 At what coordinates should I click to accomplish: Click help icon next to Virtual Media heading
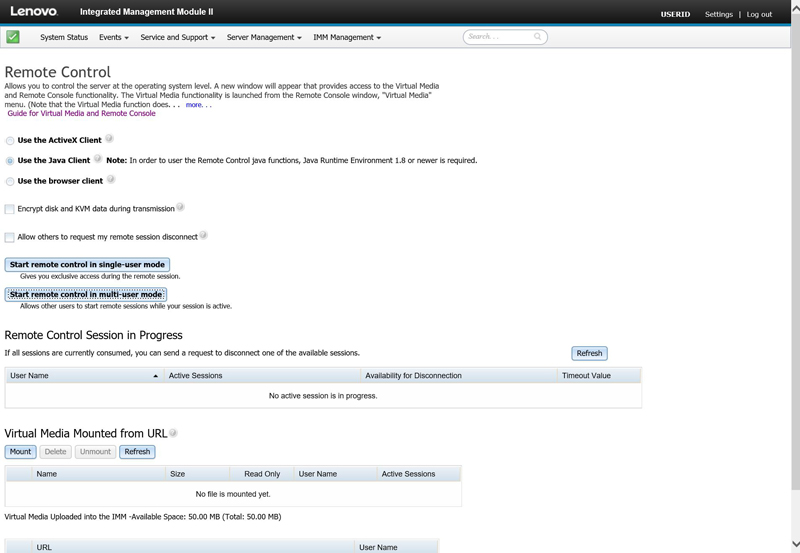[x=173, y=433]
